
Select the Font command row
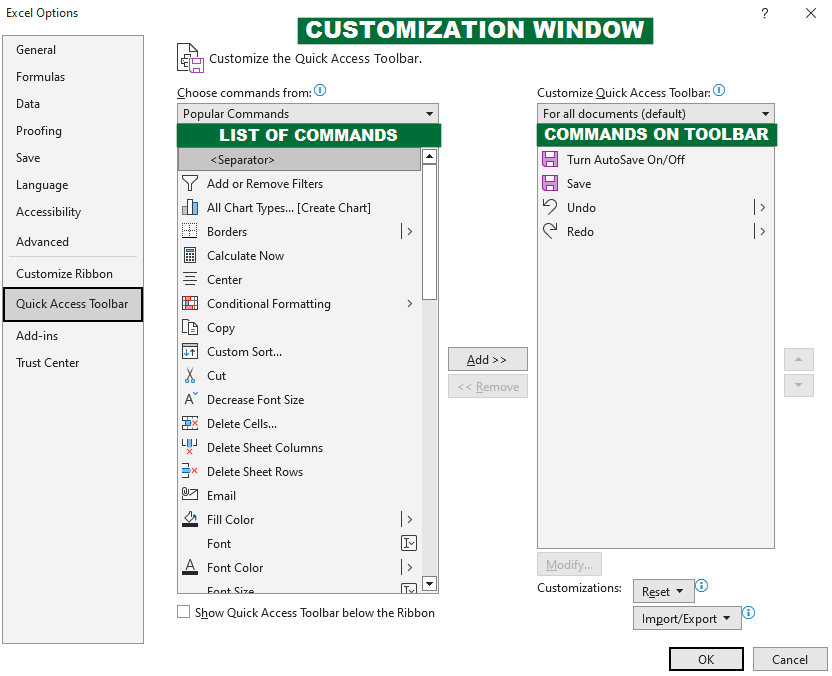(300, 543)
